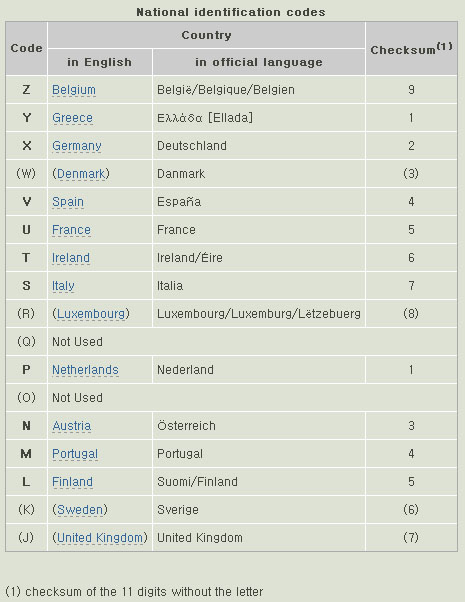Visit the United Kingdom link

pos(100,538)
